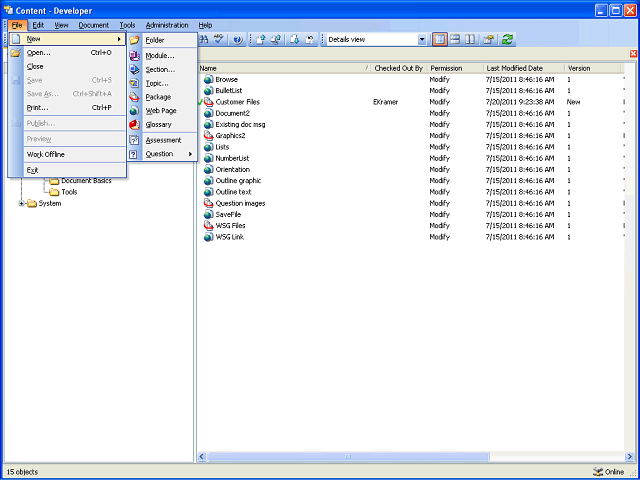Toggle the two-pane side-by-side layout button
Screen dimensions: 640x480
(x=470, y=40)
